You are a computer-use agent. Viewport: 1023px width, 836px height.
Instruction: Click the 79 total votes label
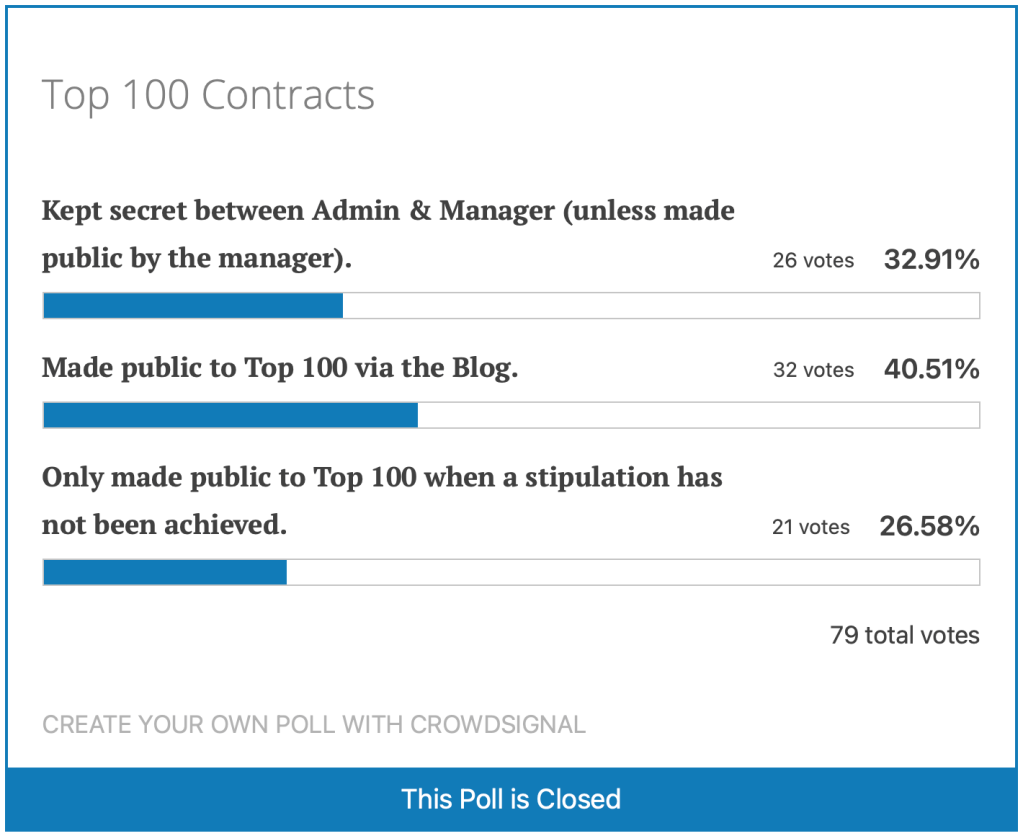904,635
